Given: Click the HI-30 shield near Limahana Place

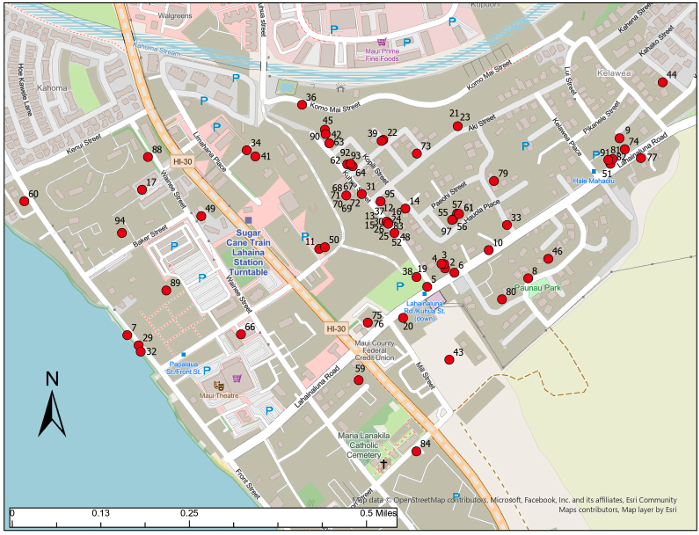Looking at the screenshot, I should (x=182, y=161).
